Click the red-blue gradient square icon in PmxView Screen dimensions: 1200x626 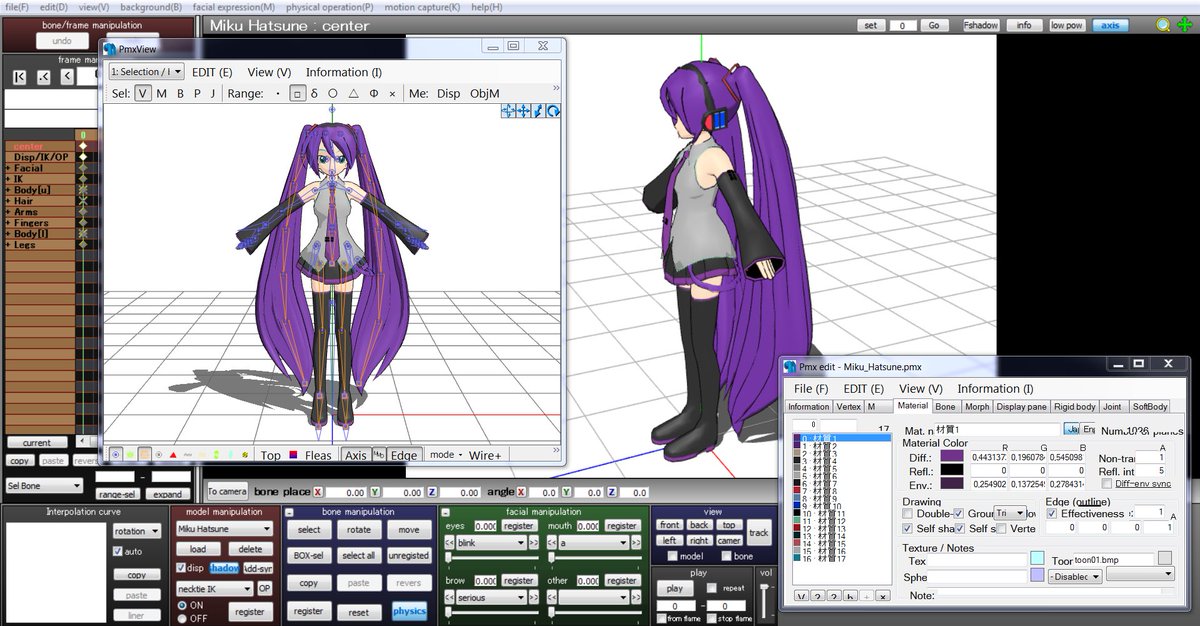tap(293, 455)
